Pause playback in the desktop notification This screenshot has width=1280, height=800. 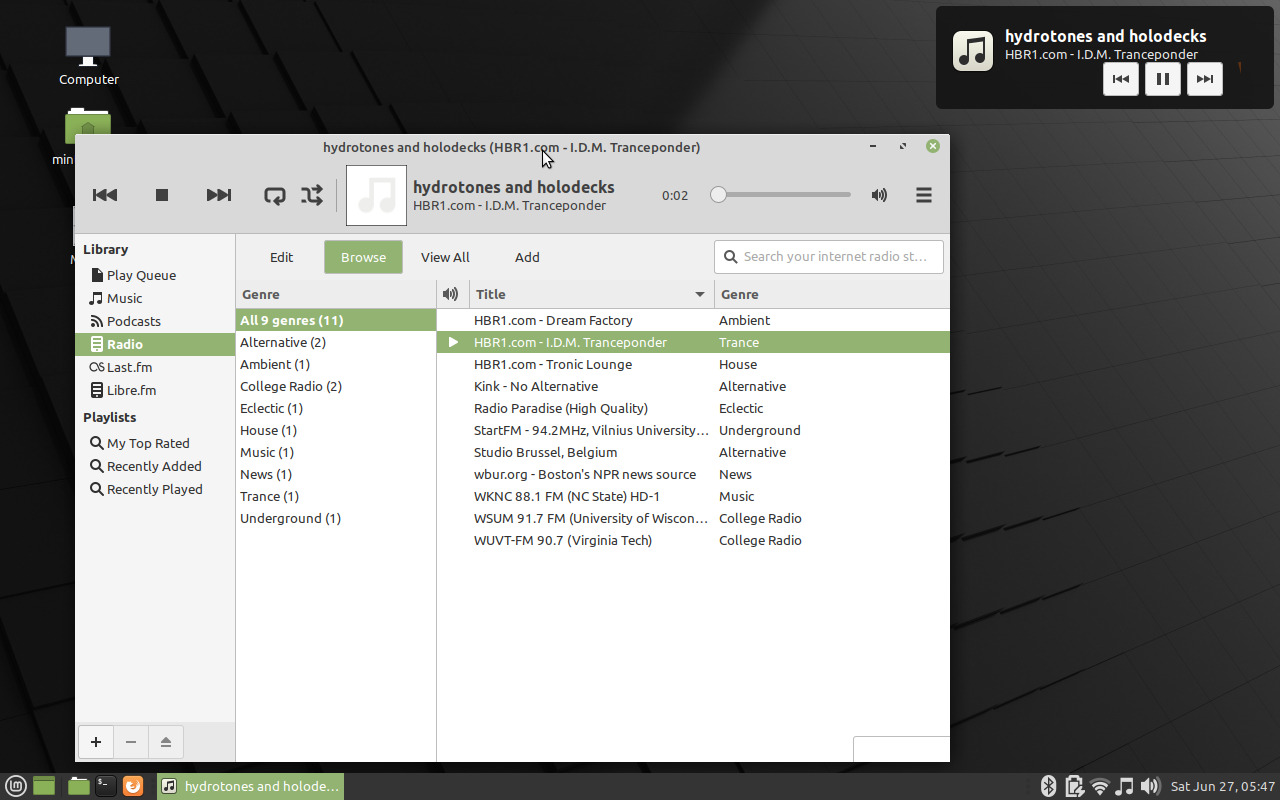[1163, 79]
